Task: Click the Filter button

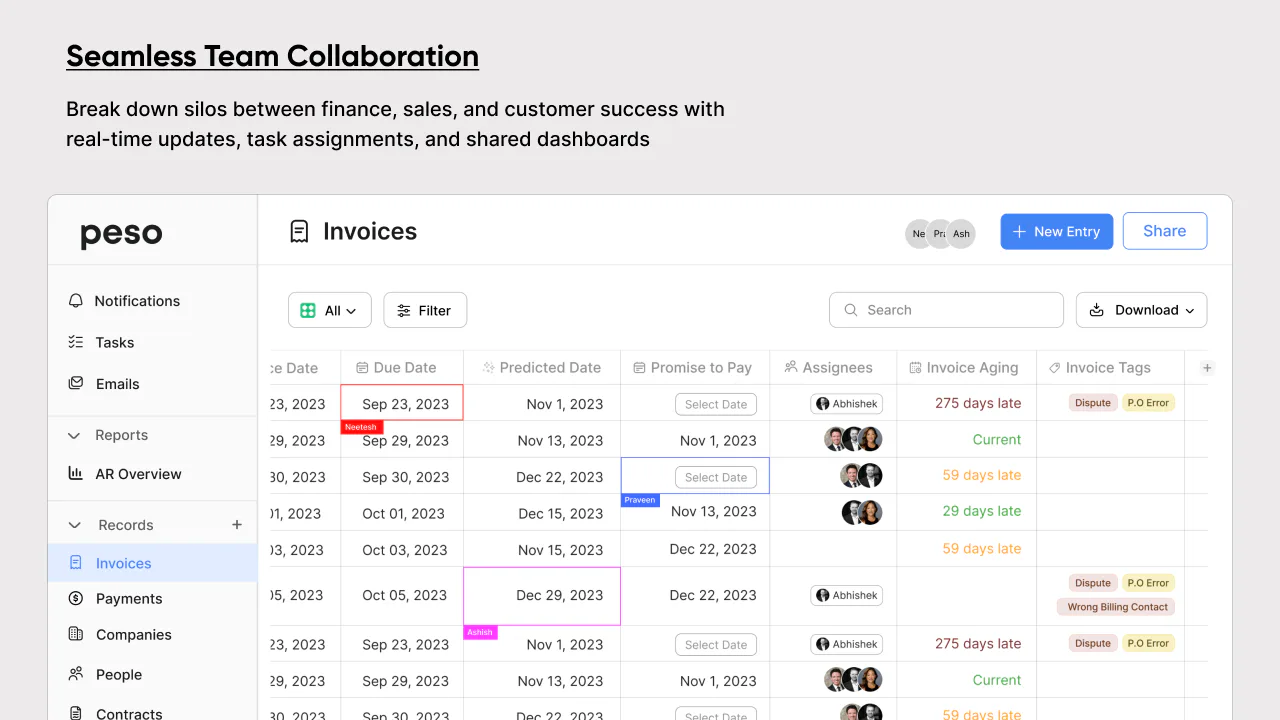Action: [x=425, y=310]
